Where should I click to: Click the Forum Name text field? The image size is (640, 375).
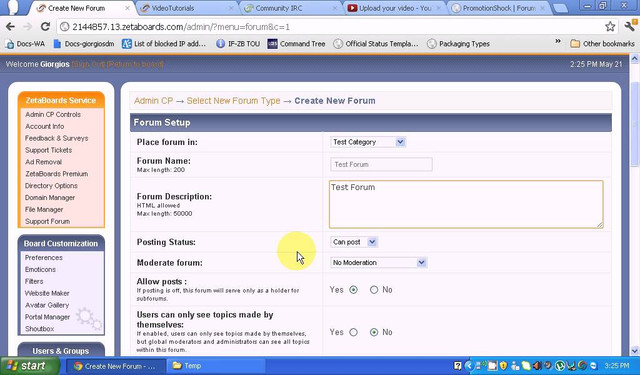[381, 164]
